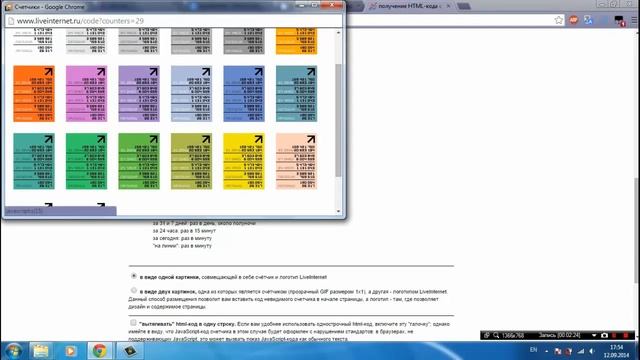The image size is (640, 360).
Task: Click the main window's vertical scrollbar thumb
Action: pos(637,231)
